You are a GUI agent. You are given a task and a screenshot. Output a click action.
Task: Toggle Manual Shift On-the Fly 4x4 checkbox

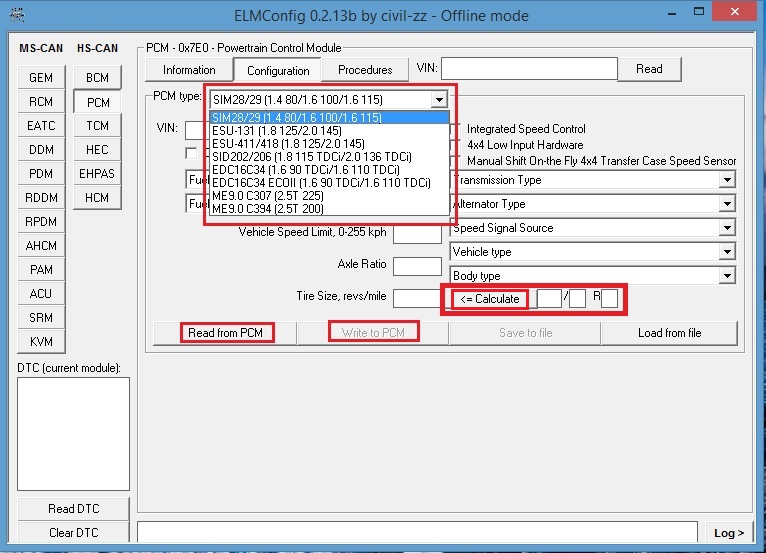tap(457, 161)
